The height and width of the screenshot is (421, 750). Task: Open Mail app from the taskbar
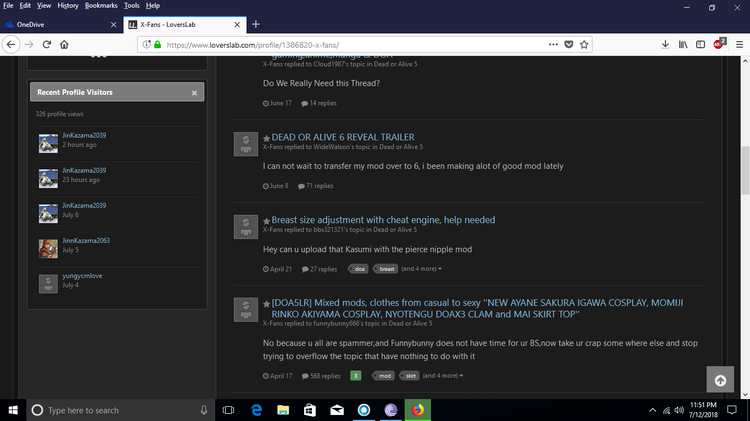337,410
